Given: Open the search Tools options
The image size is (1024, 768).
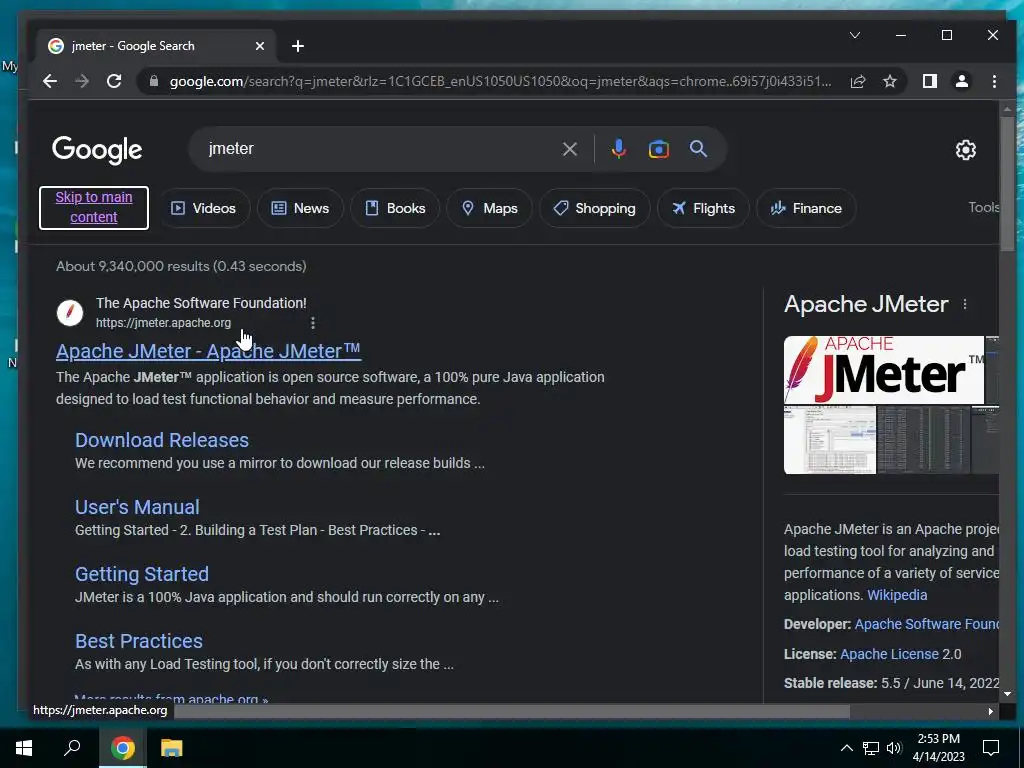Looking at the screenshot, I should point(984,208).
